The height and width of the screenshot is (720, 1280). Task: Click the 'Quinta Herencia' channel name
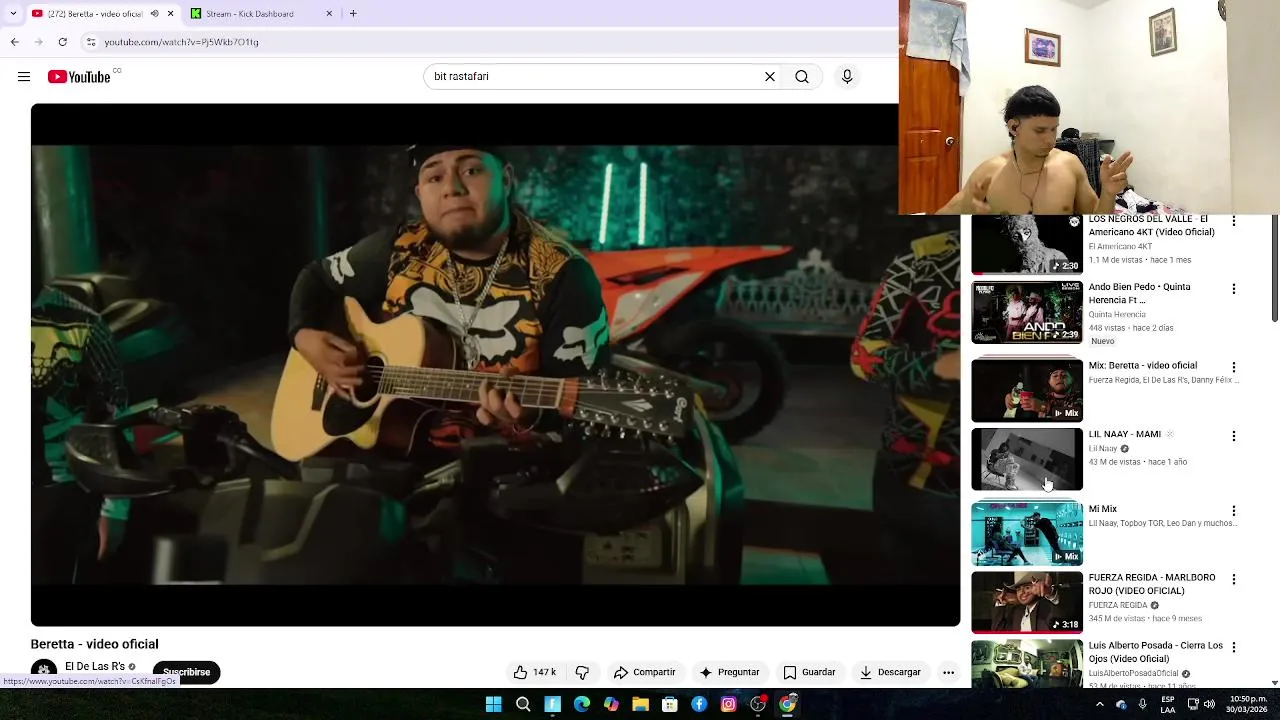pyautogui.click(x=1117, y=314)
